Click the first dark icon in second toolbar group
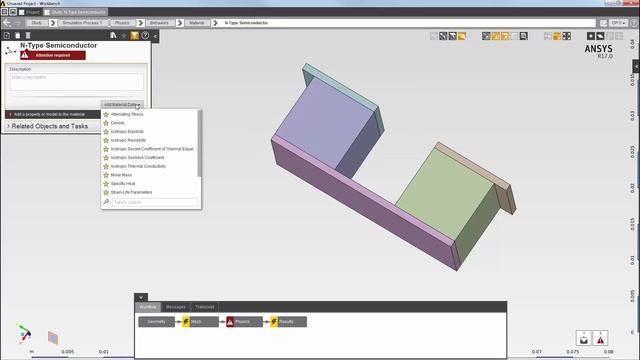 pos(486,36)
